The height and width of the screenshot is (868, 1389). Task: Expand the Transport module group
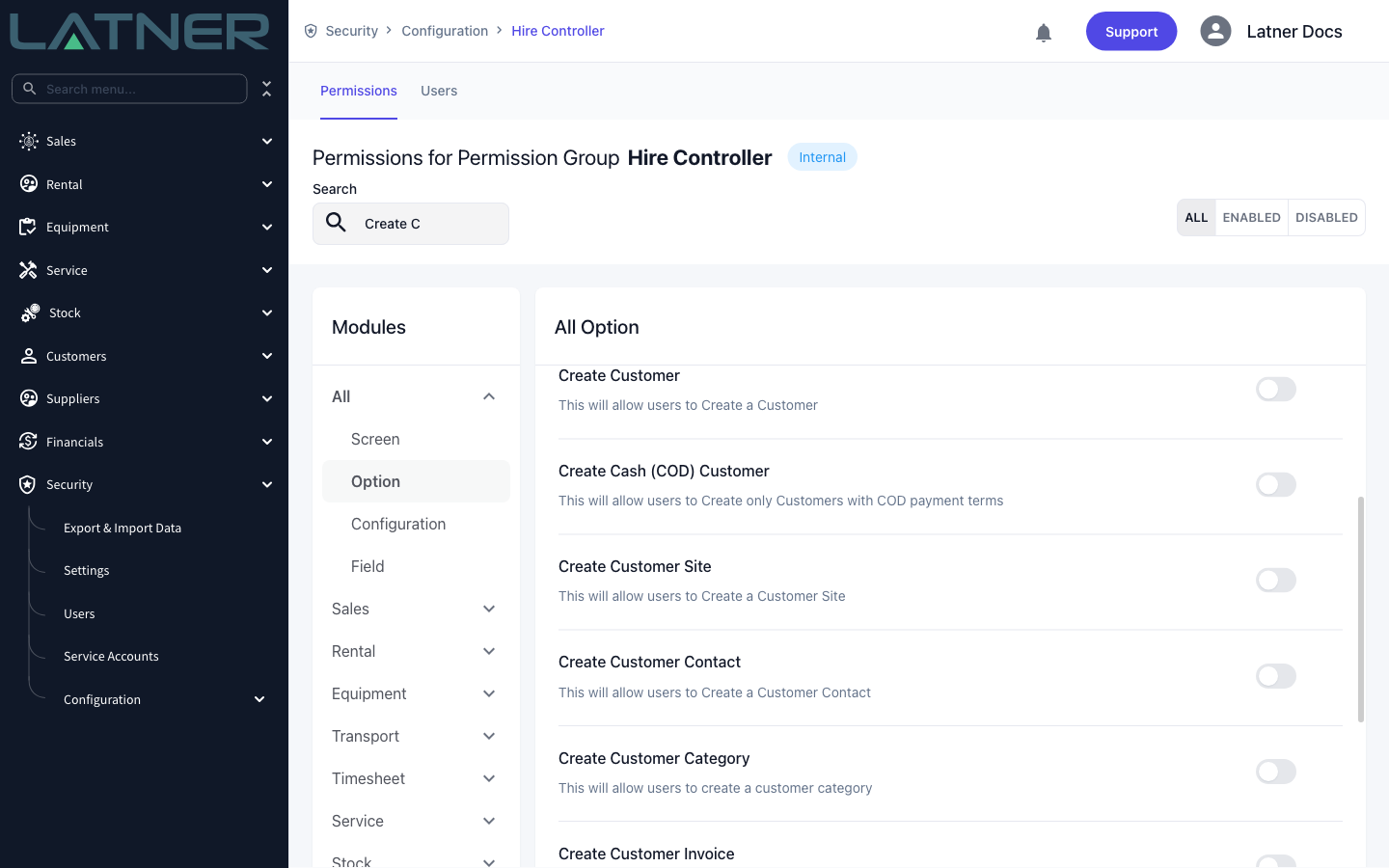click(489, 736)
